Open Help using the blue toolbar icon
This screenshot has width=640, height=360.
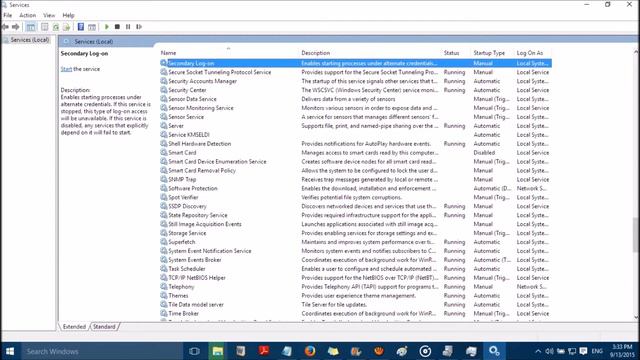pyautogui.click(x=81, y=27)
